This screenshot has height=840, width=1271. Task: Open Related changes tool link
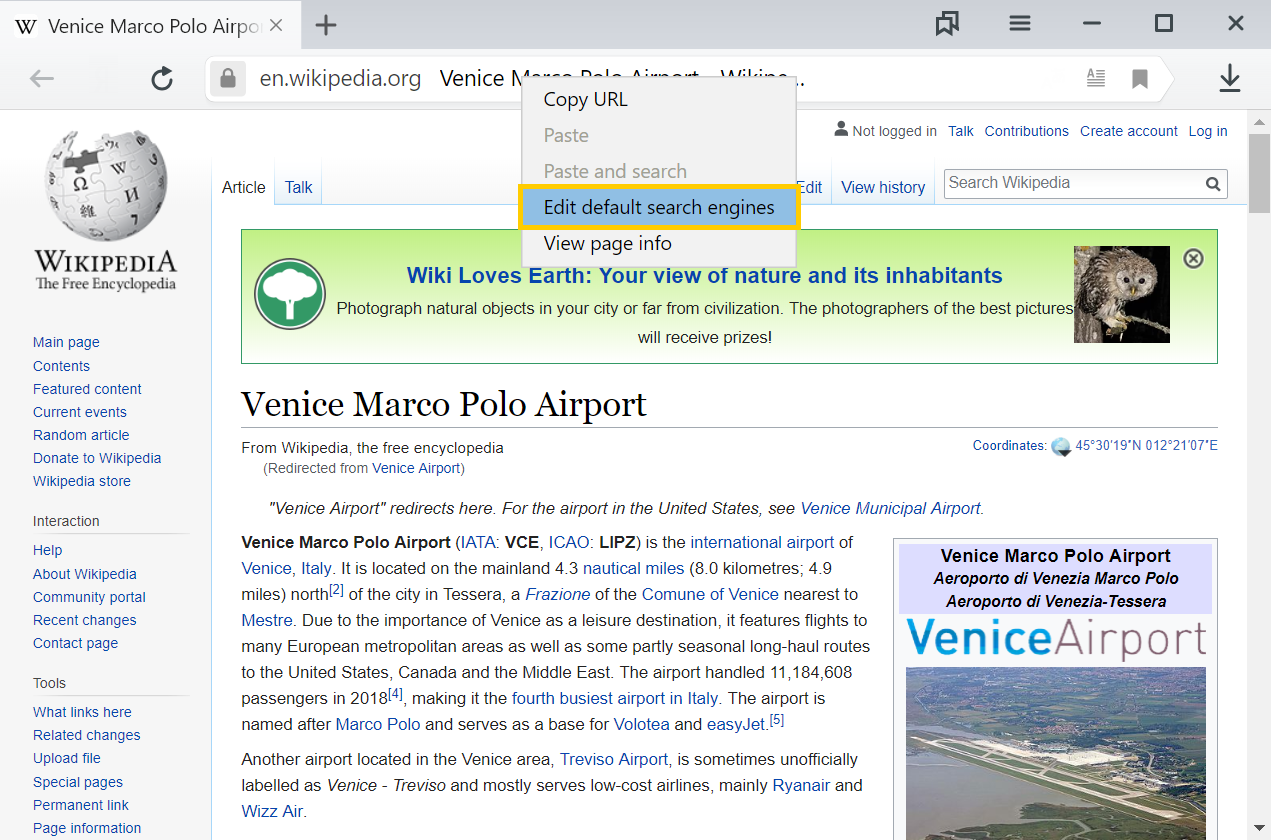pyautogui.click(x=86, y=735)
